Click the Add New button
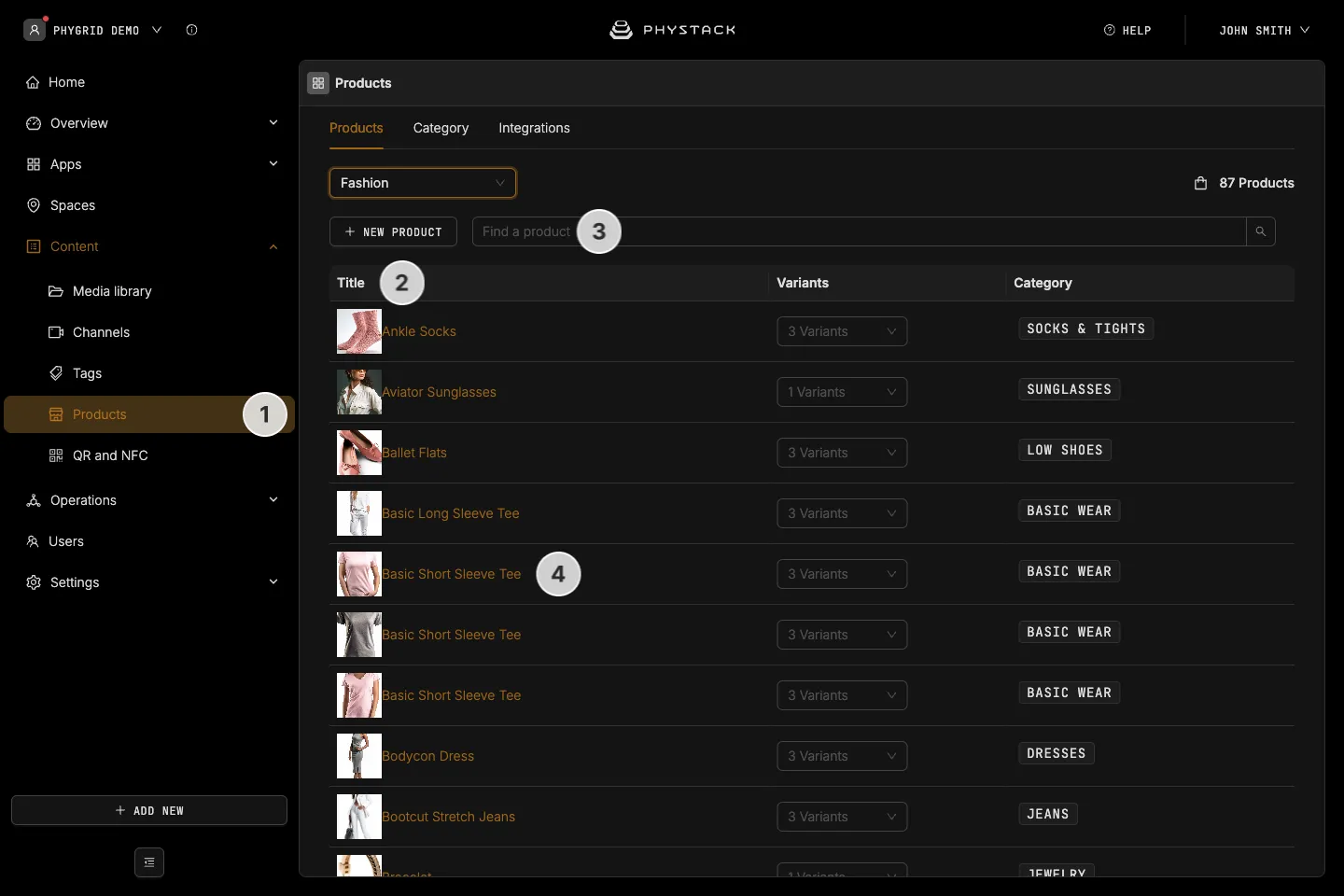The height and width of the screenshot is (896, 1344). [149, 810]
